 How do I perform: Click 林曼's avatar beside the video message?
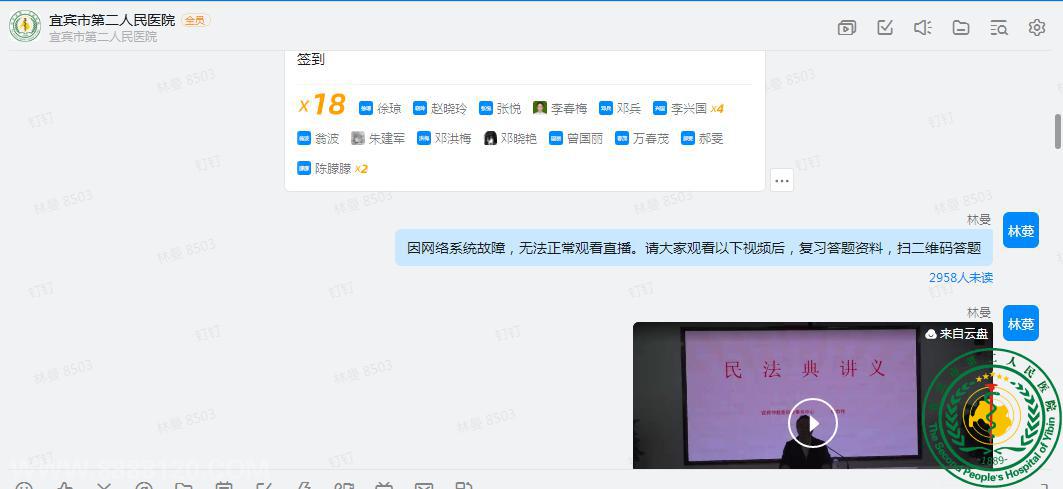(1021, 324)
